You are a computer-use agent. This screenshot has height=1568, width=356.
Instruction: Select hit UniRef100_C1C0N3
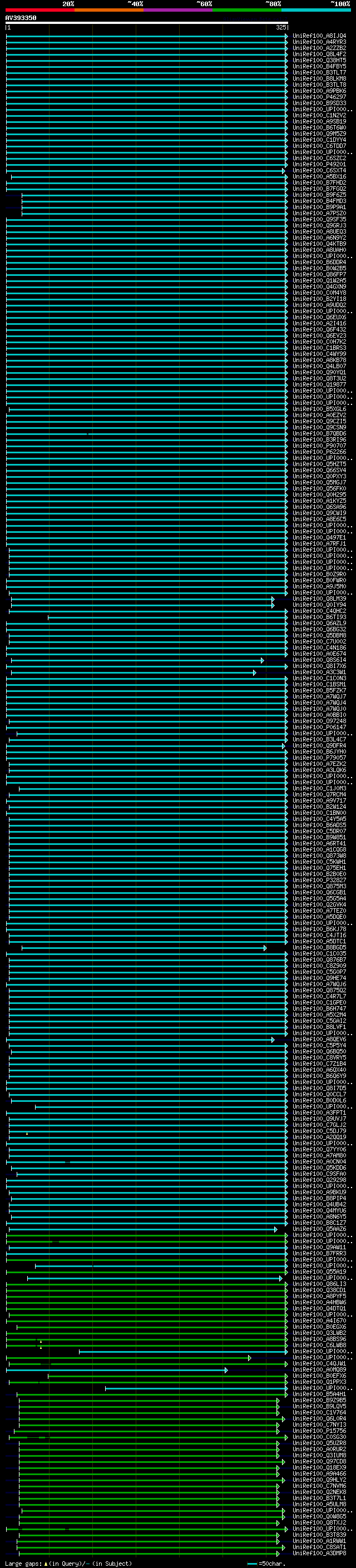[319, 679]
